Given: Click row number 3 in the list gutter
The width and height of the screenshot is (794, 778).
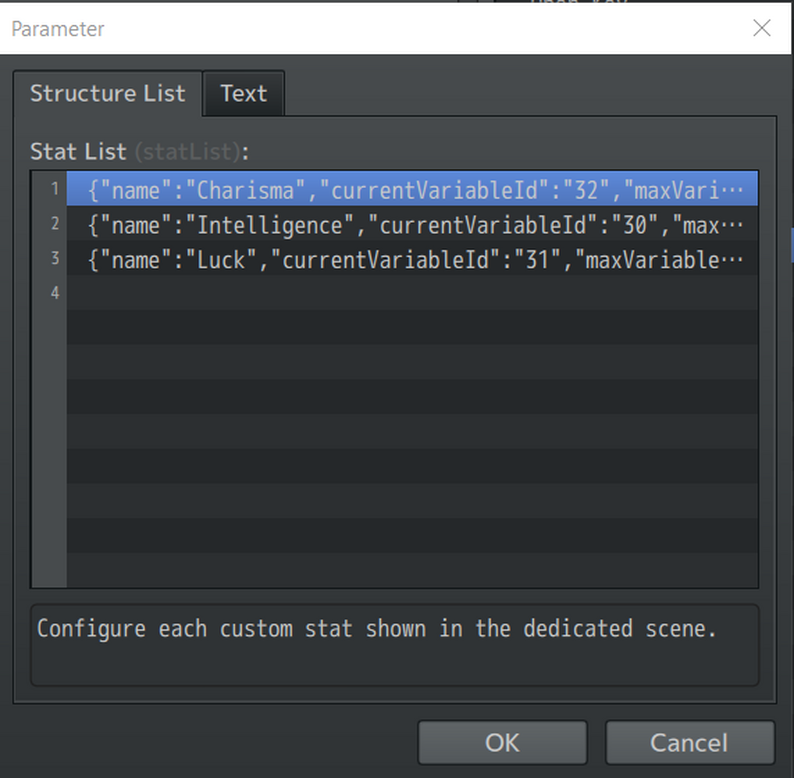Looking at the screenshot, I should pos(55,258).
